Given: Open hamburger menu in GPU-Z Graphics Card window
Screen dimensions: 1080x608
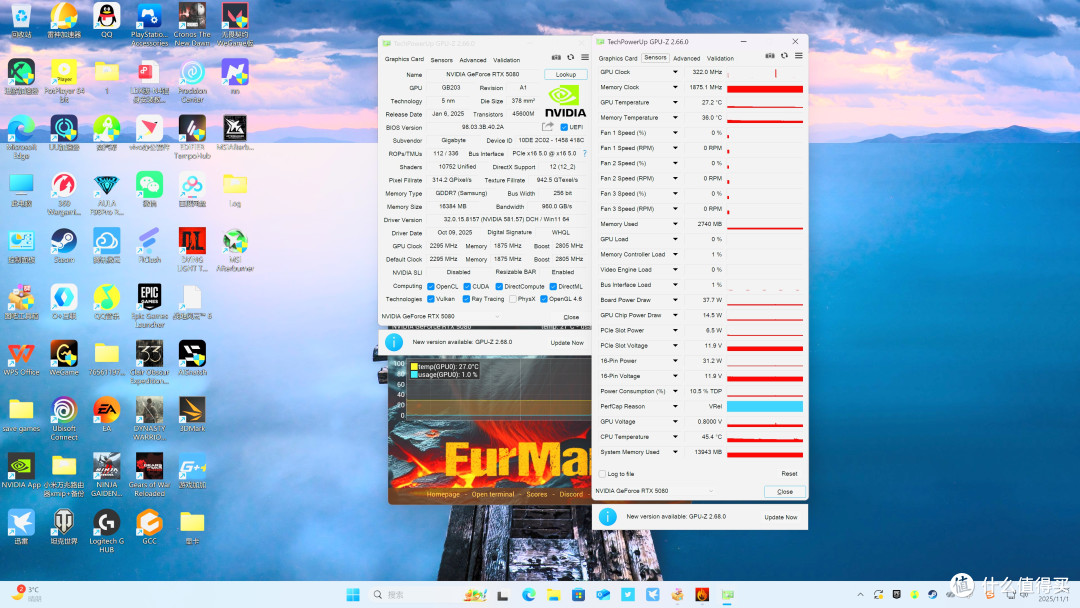Looking at the screenshot, I should coord(585,58).
